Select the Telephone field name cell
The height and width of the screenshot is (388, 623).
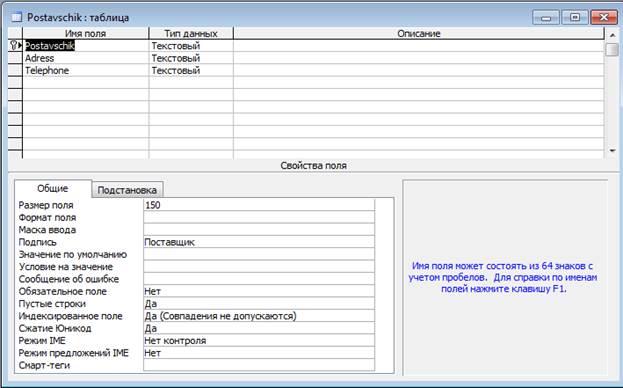coord(86,70)
